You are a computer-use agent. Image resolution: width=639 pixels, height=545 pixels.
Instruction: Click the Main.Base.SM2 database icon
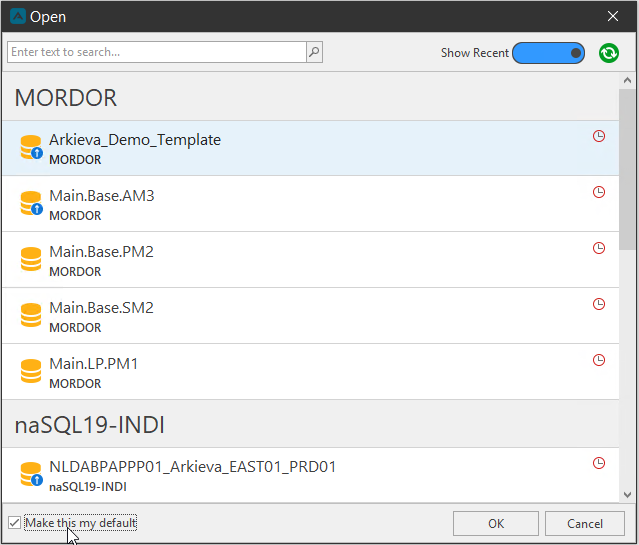point(31,315)
